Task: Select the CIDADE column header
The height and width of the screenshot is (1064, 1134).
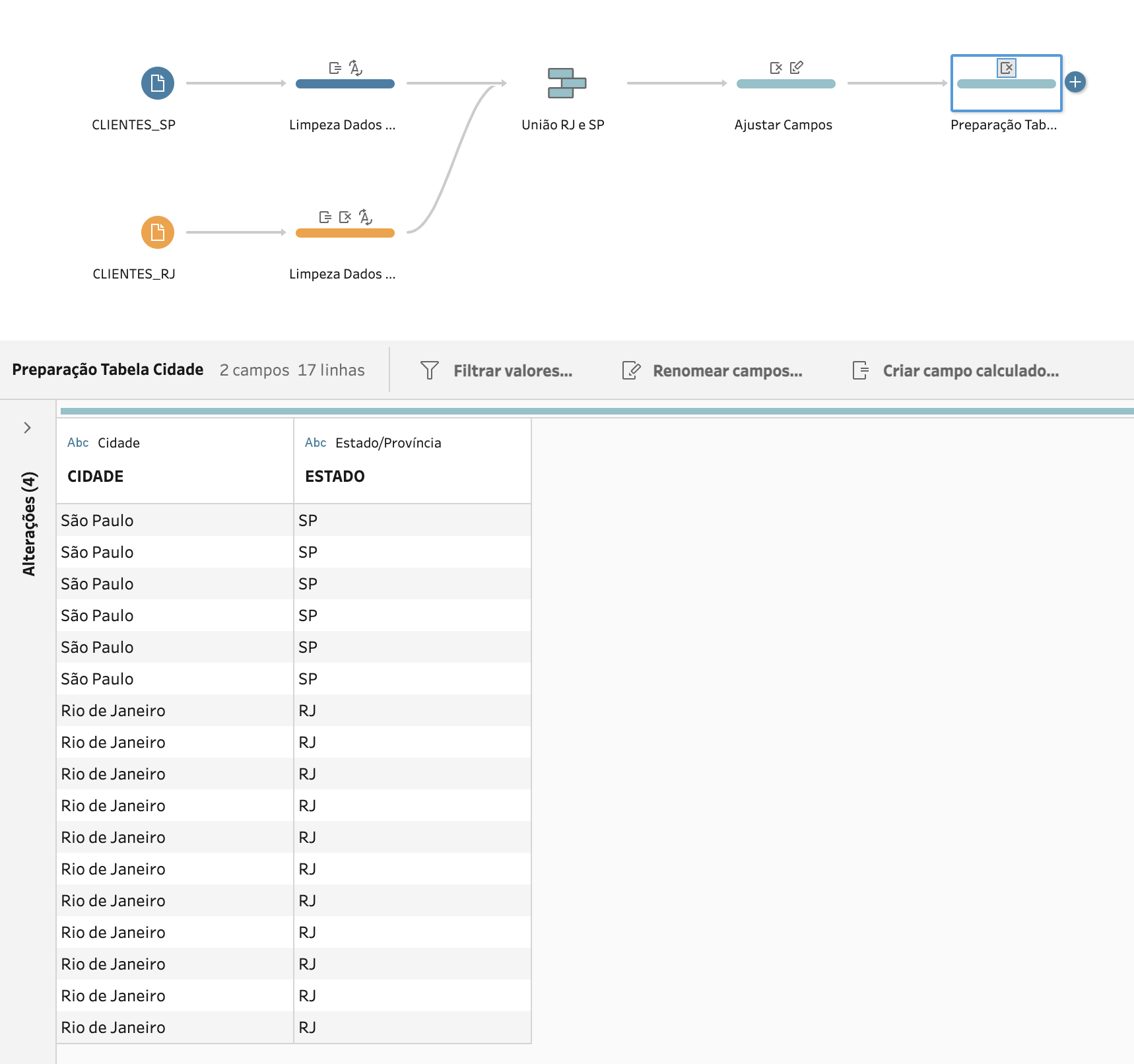Action: (95, 476)
